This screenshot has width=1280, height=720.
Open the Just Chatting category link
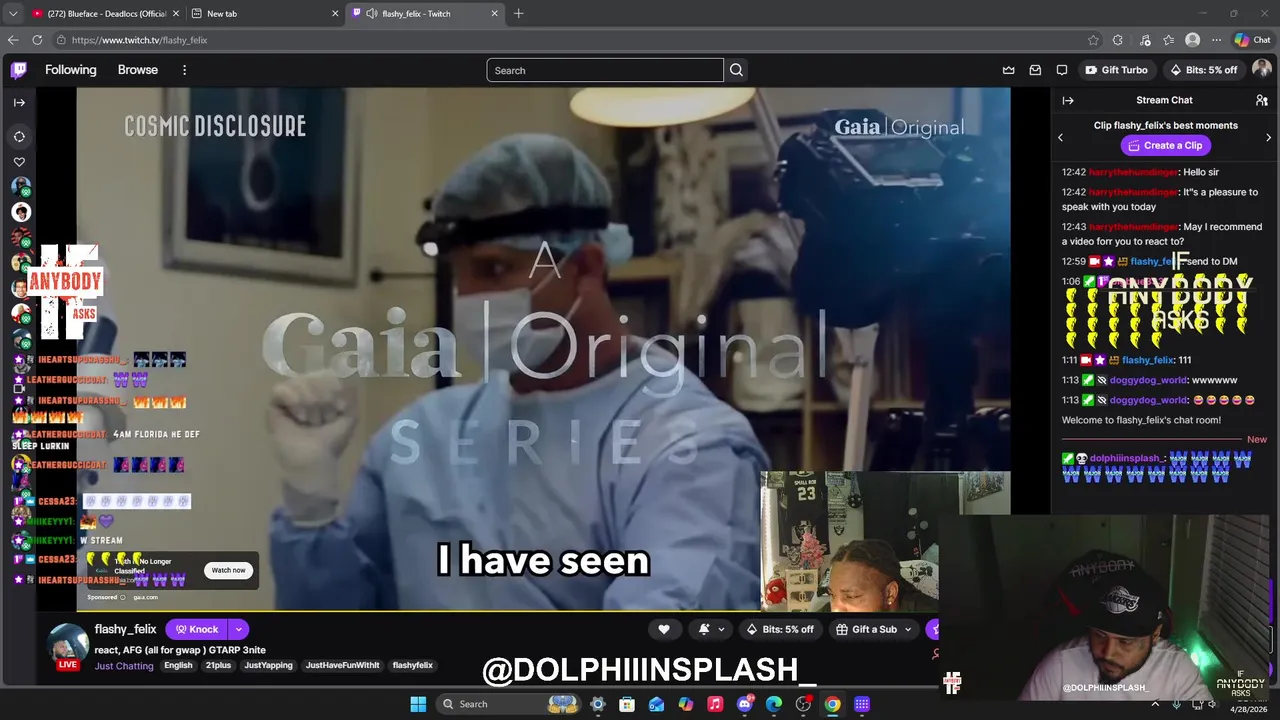124,665
